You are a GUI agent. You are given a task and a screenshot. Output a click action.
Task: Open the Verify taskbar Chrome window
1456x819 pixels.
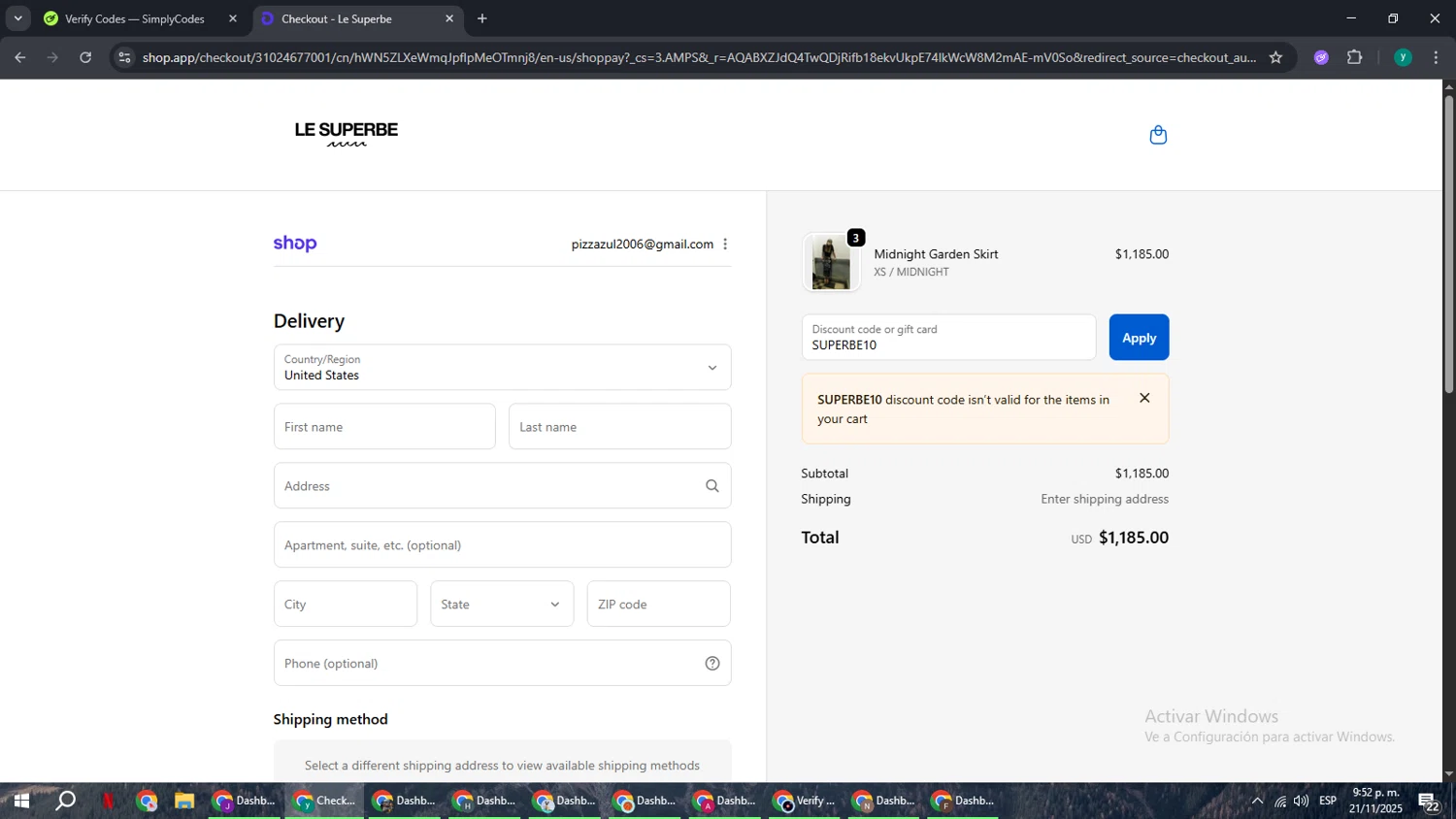coord(805,801)
